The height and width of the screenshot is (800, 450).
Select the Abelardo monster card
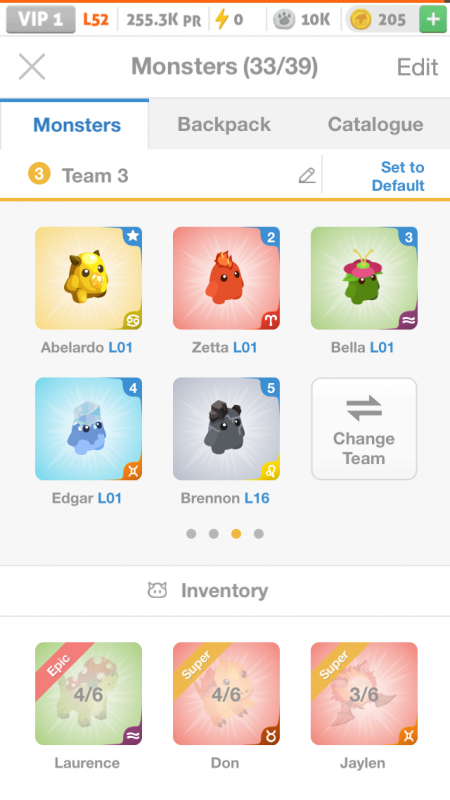[x=88, y=278]
